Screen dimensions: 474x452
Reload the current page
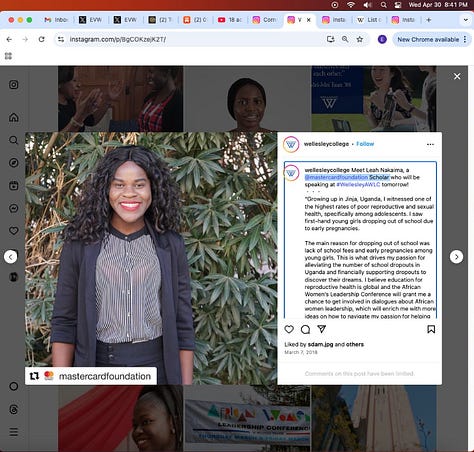pyautogui.click(x=41, y=39)
